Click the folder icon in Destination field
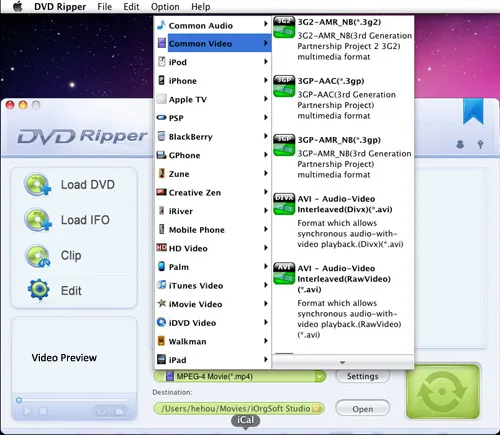500x435 pixels. click(x=317, y=408)
